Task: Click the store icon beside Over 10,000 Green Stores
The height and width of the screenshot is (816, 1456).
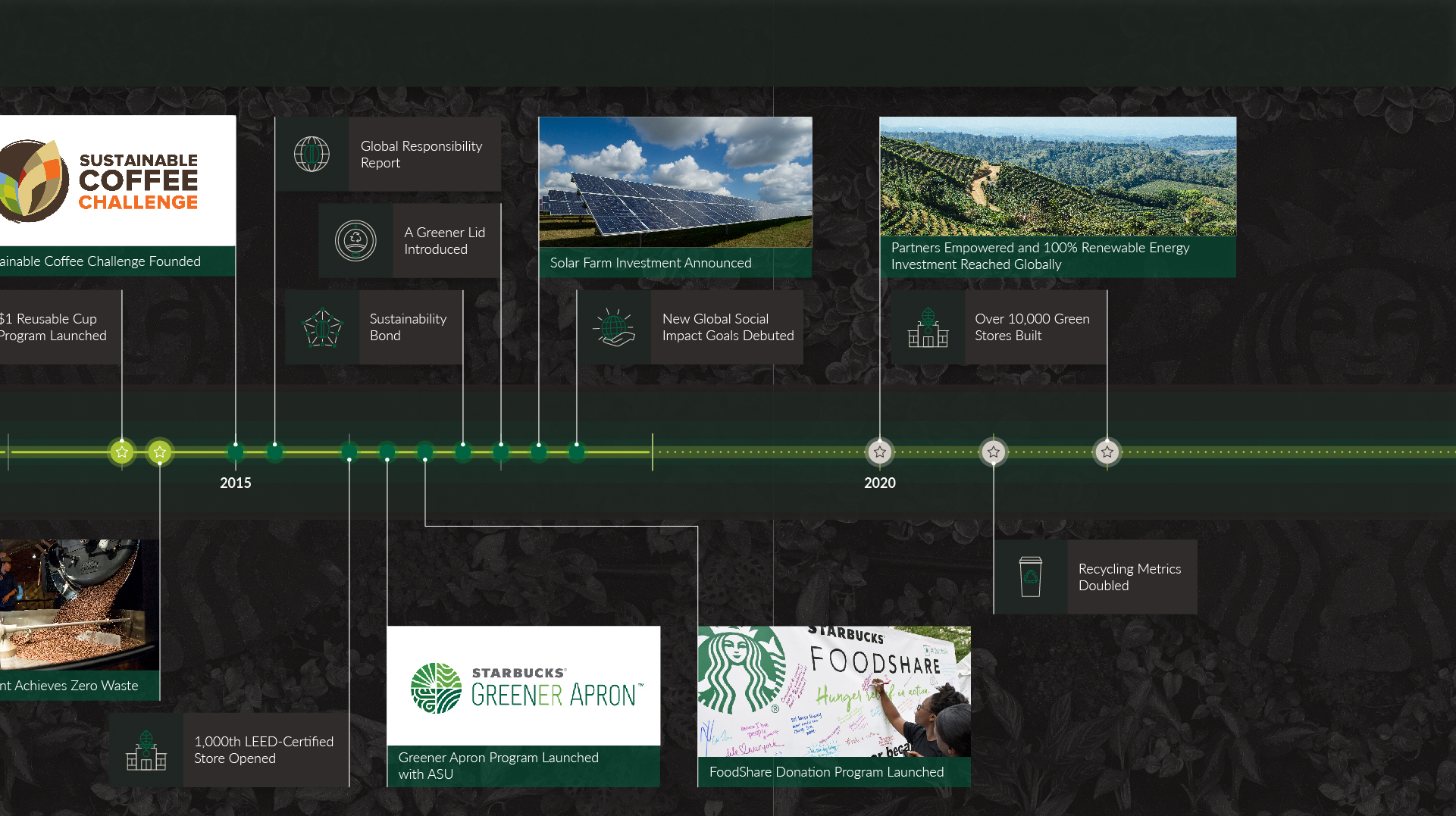Action: 928,327
